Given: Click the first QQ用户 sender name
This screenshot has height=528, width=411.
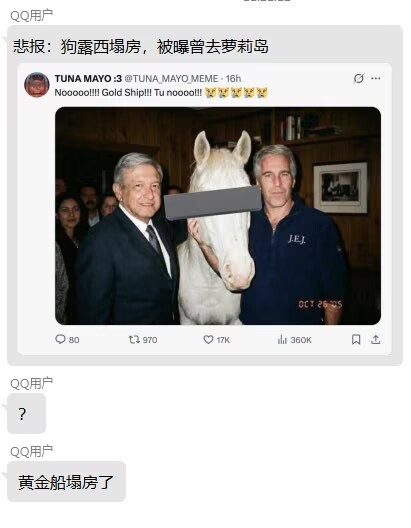Looking at the screenshot, I should [31, 15].
